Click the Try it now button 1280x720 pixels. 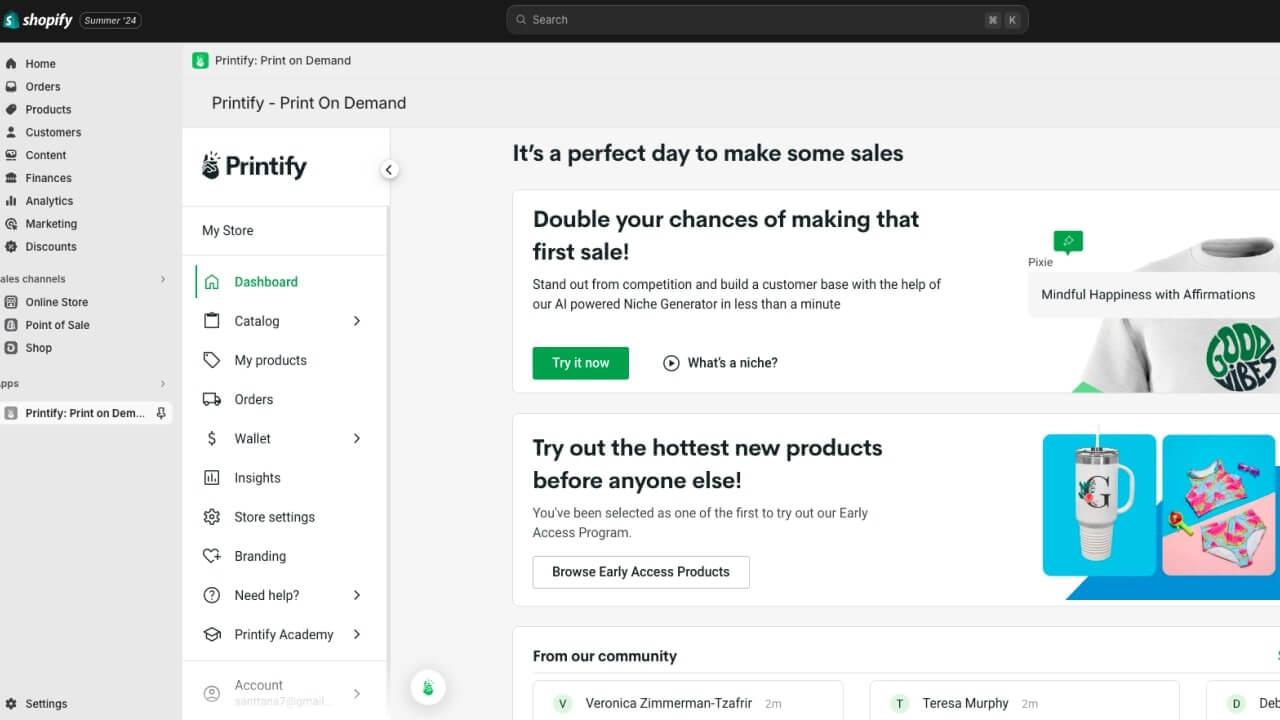click(580, 363)
